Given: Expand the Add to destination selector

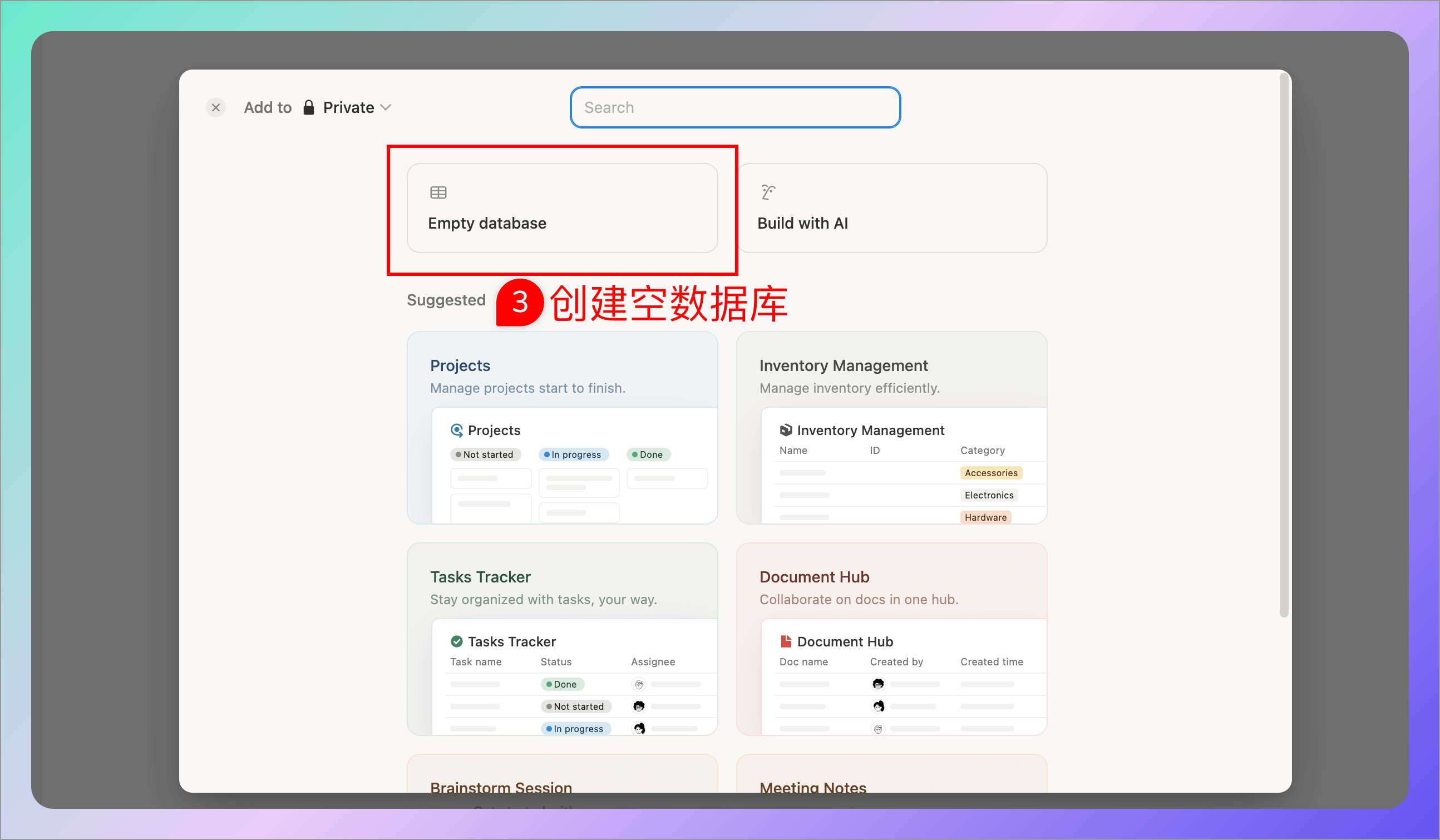Looking at the screenshot, I should [x=268, y=107].
